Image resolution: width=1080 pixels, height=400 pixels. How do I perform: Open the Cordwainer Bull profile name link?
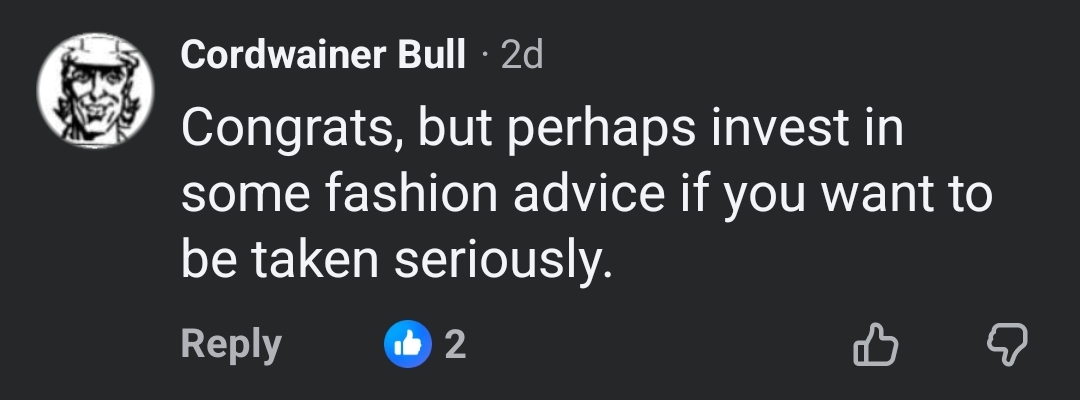323,55
